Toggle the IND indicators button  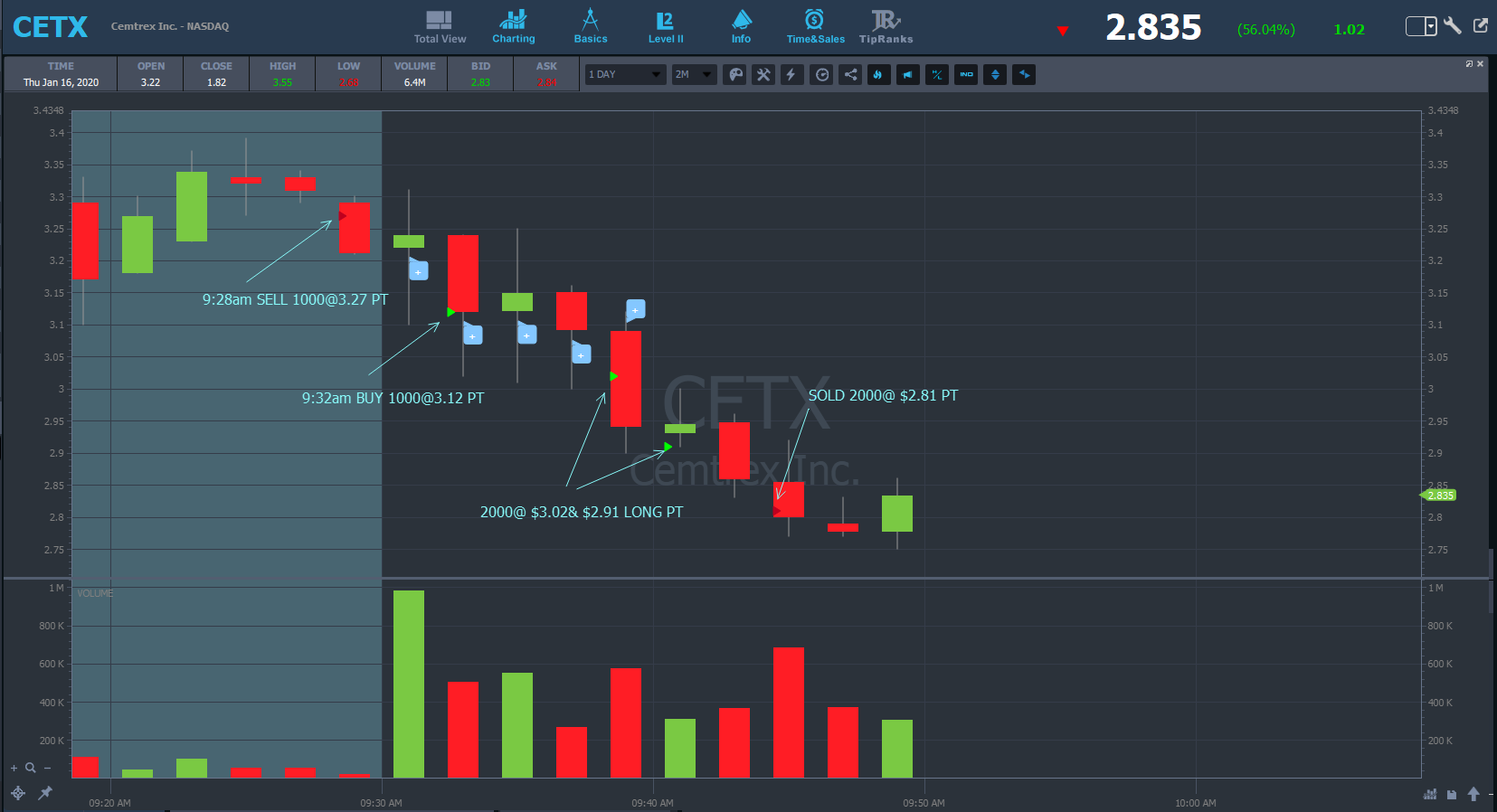tap(966, 74)
